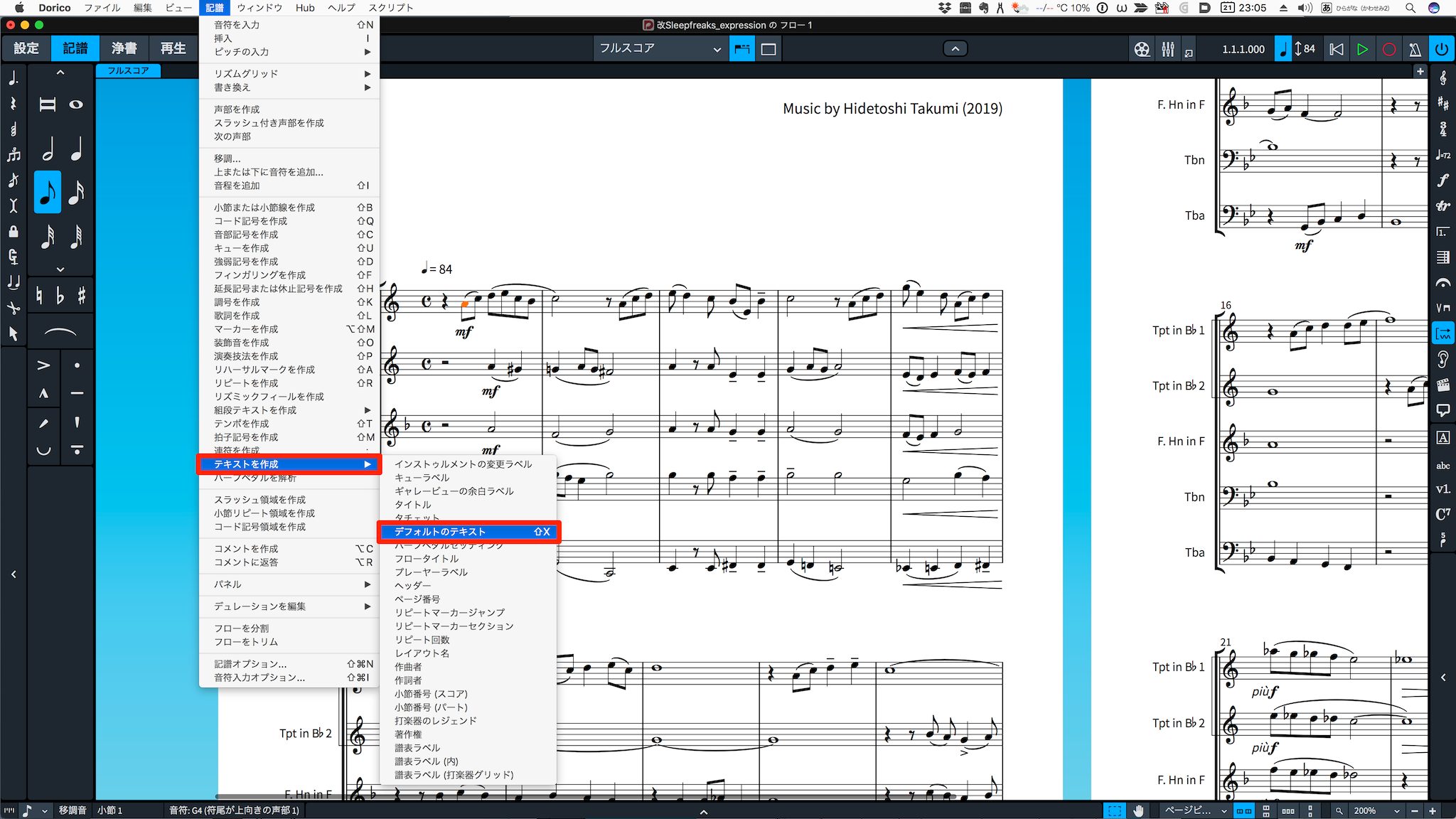
Task: Toggle the metronome click
Action: 1415,49
